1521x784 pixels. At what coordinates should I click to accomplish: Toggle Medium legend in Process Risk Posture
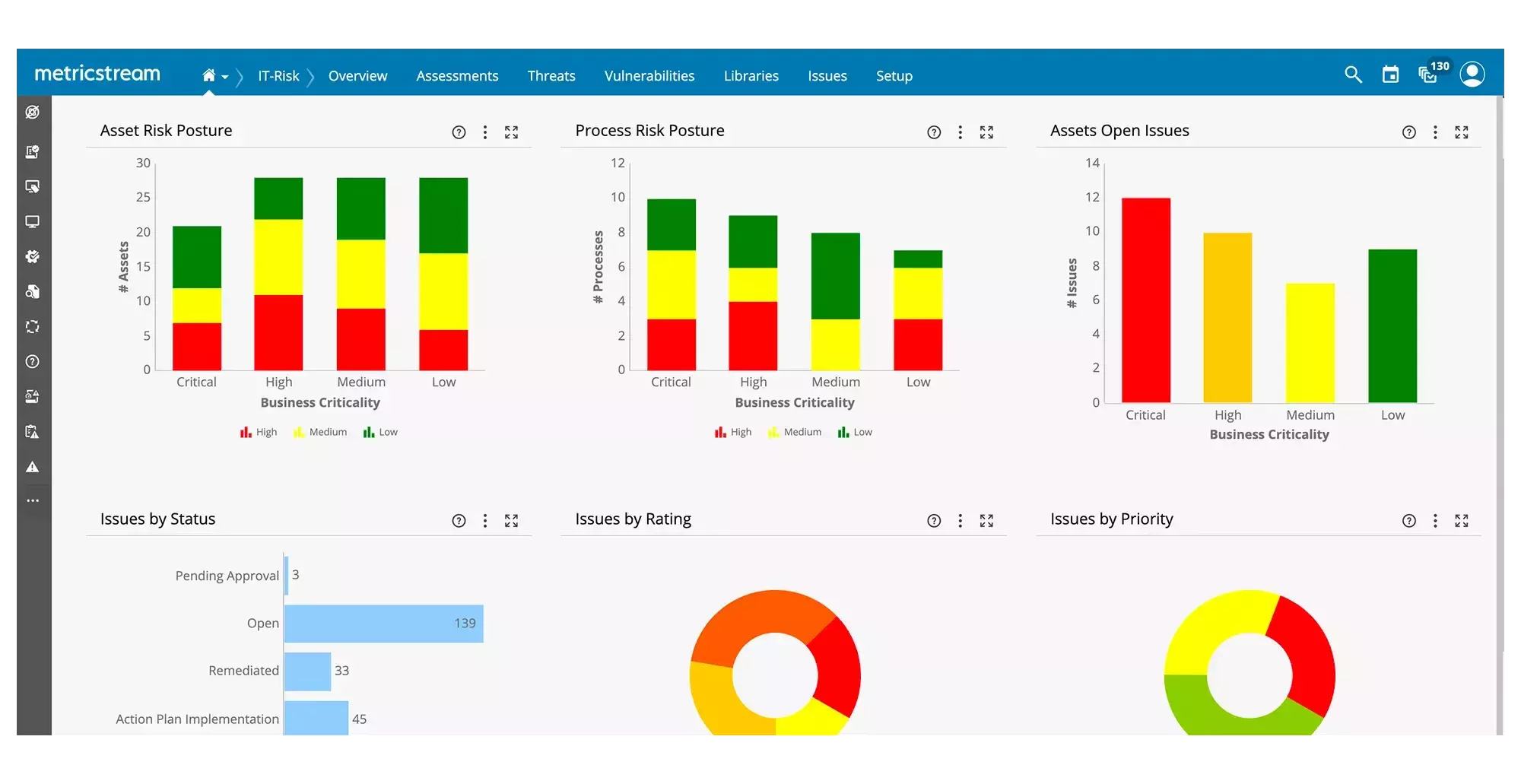[795, 432]
